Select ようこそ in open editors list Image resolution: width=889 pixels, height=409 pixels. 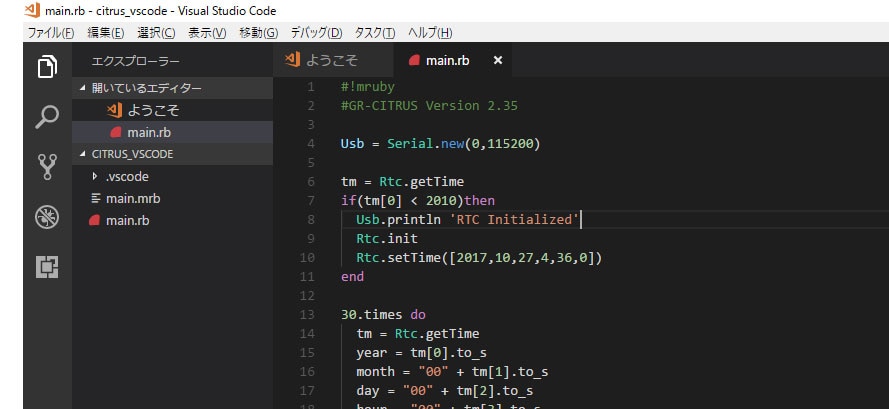[172, 110]
